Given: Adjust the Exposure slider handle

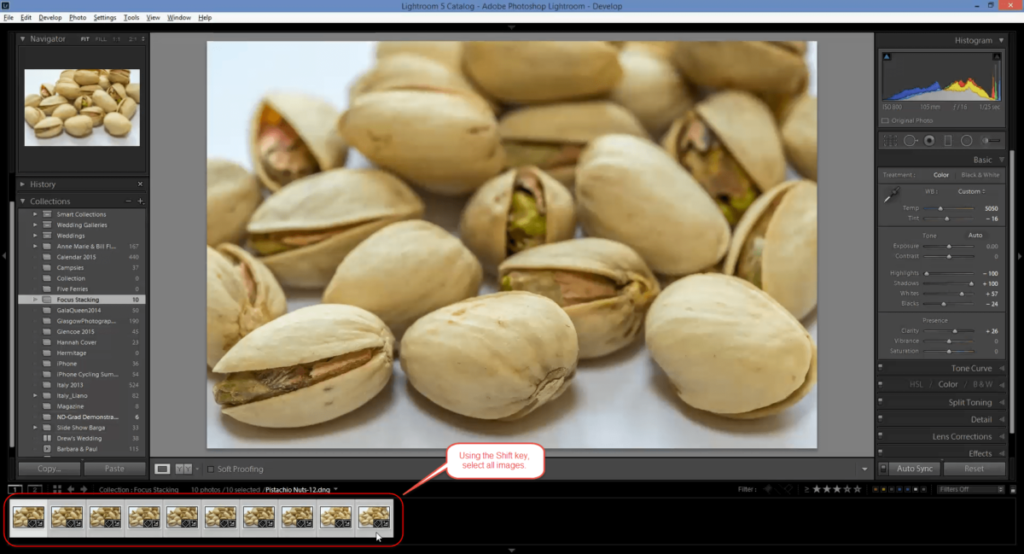Looking at the screenshot, I should coord(949,246).
